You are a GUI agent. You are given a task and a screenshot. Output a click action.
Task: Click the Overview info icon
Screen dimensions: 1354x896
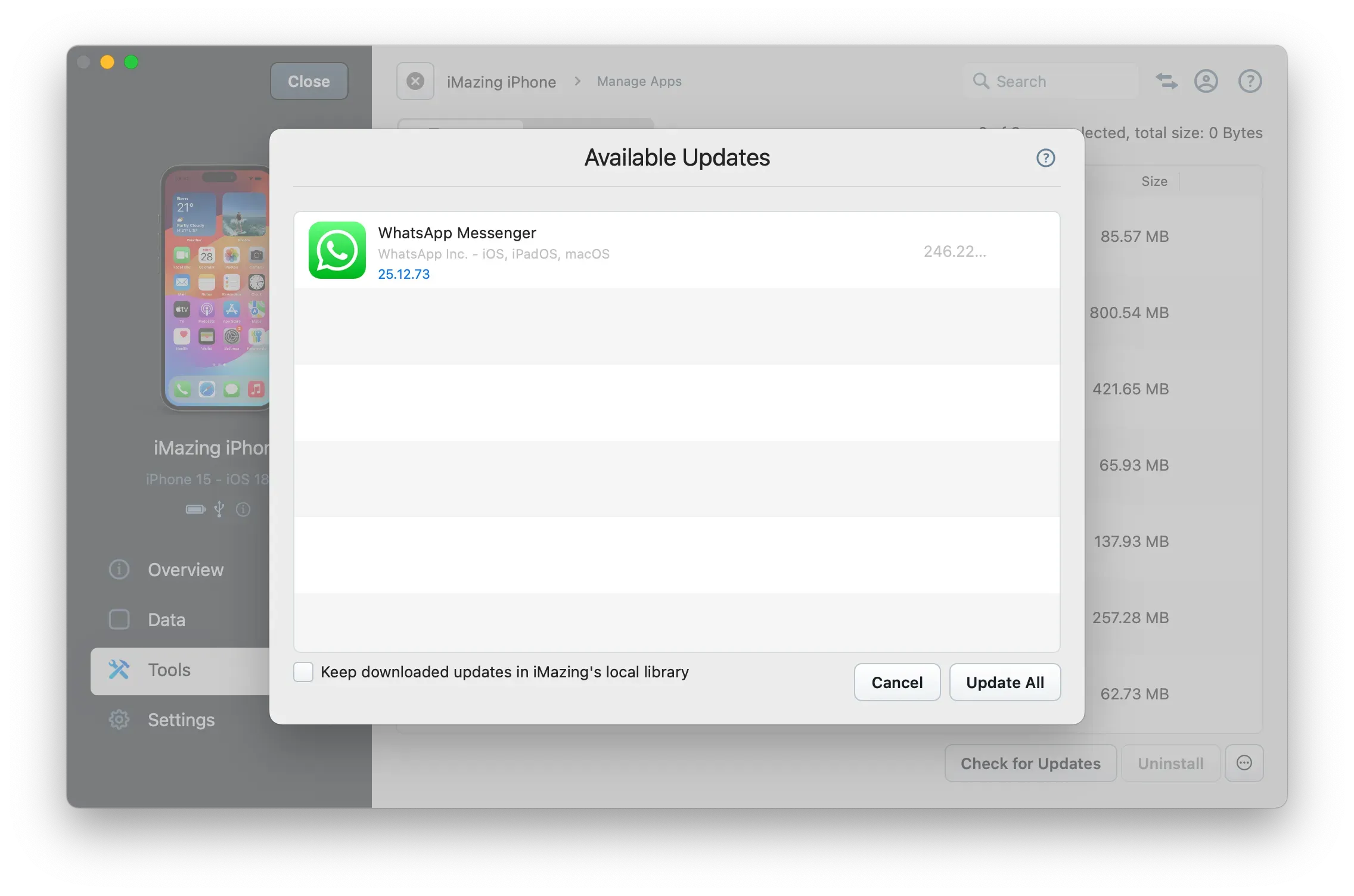119,570
